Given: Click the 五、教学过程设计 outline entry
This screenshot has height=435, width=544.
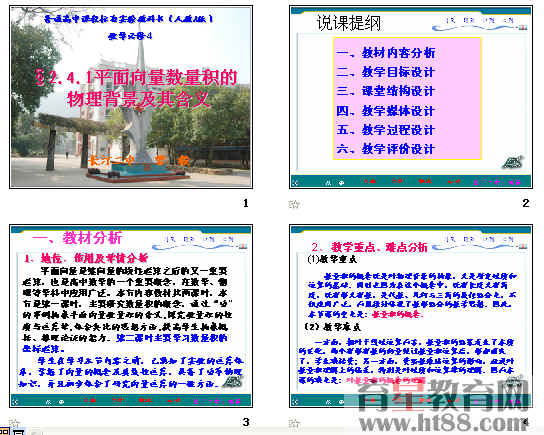Looking at the screenshot, I should point(386,130).
